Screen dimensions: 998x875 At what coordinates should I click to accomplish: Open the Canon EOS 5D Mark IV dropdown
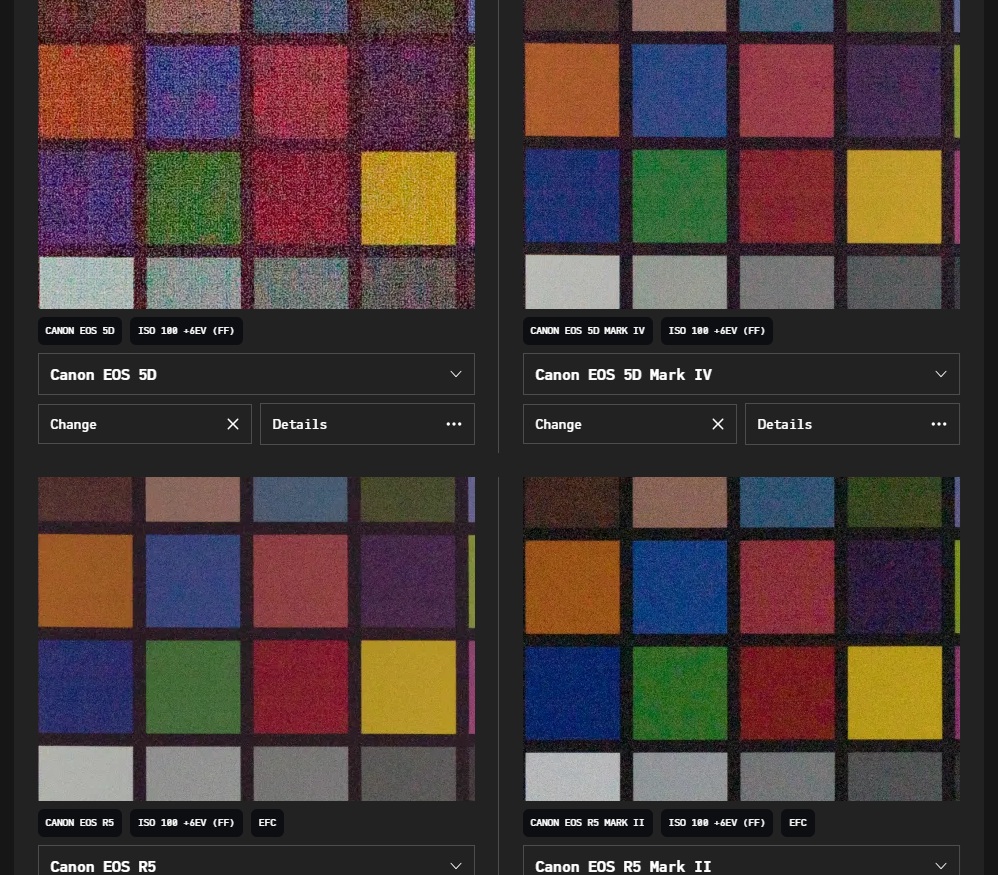[x=741, y=374]
